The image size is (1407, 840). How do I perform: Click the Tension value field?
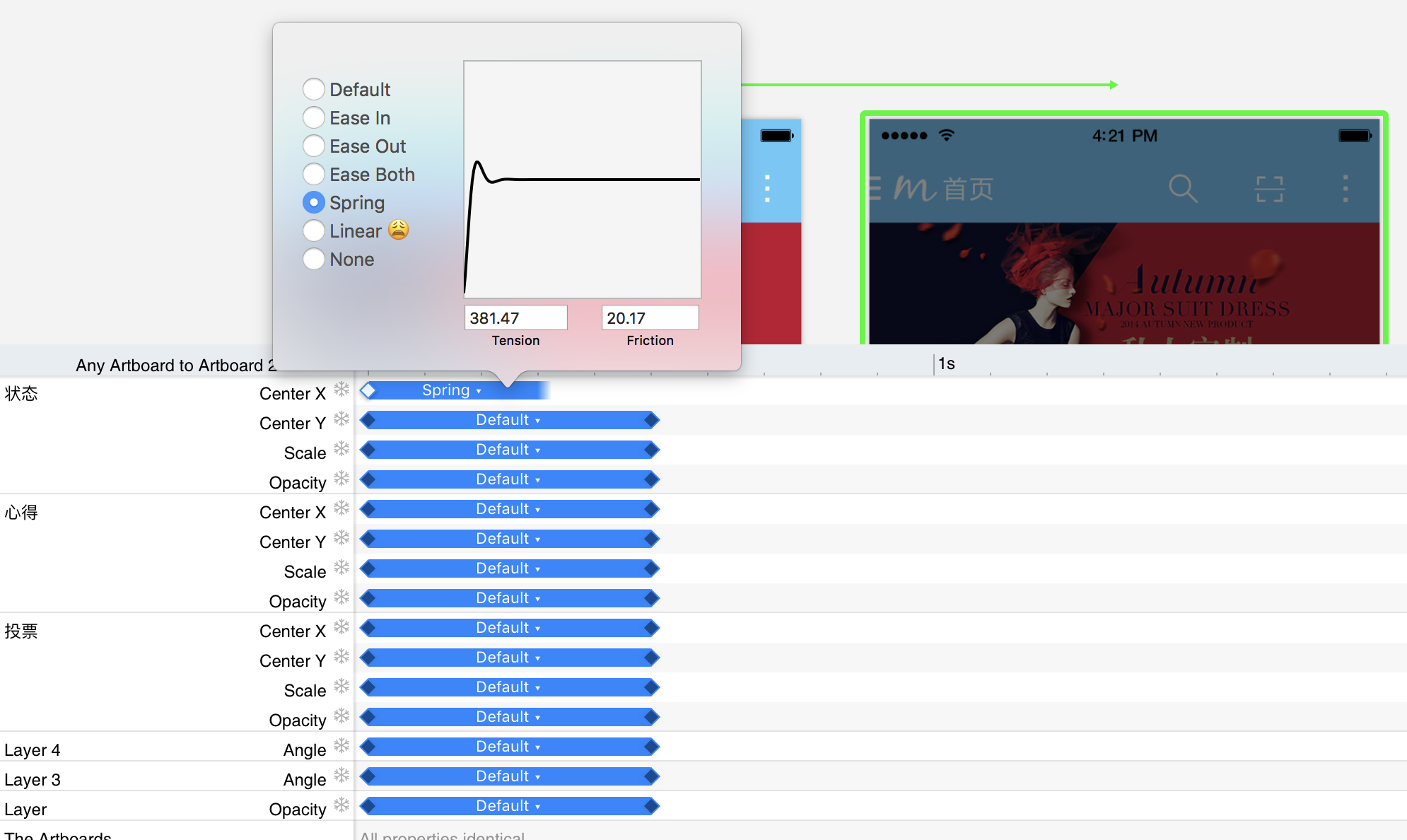click(515, 318)
